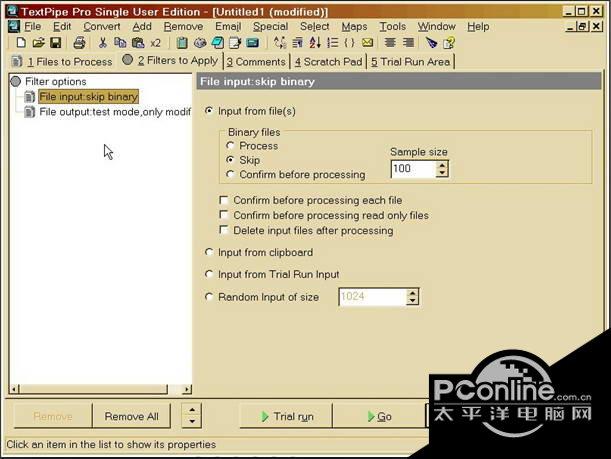
Task: Select Input from file(s) radio button
Action: [x=209, y=111]
